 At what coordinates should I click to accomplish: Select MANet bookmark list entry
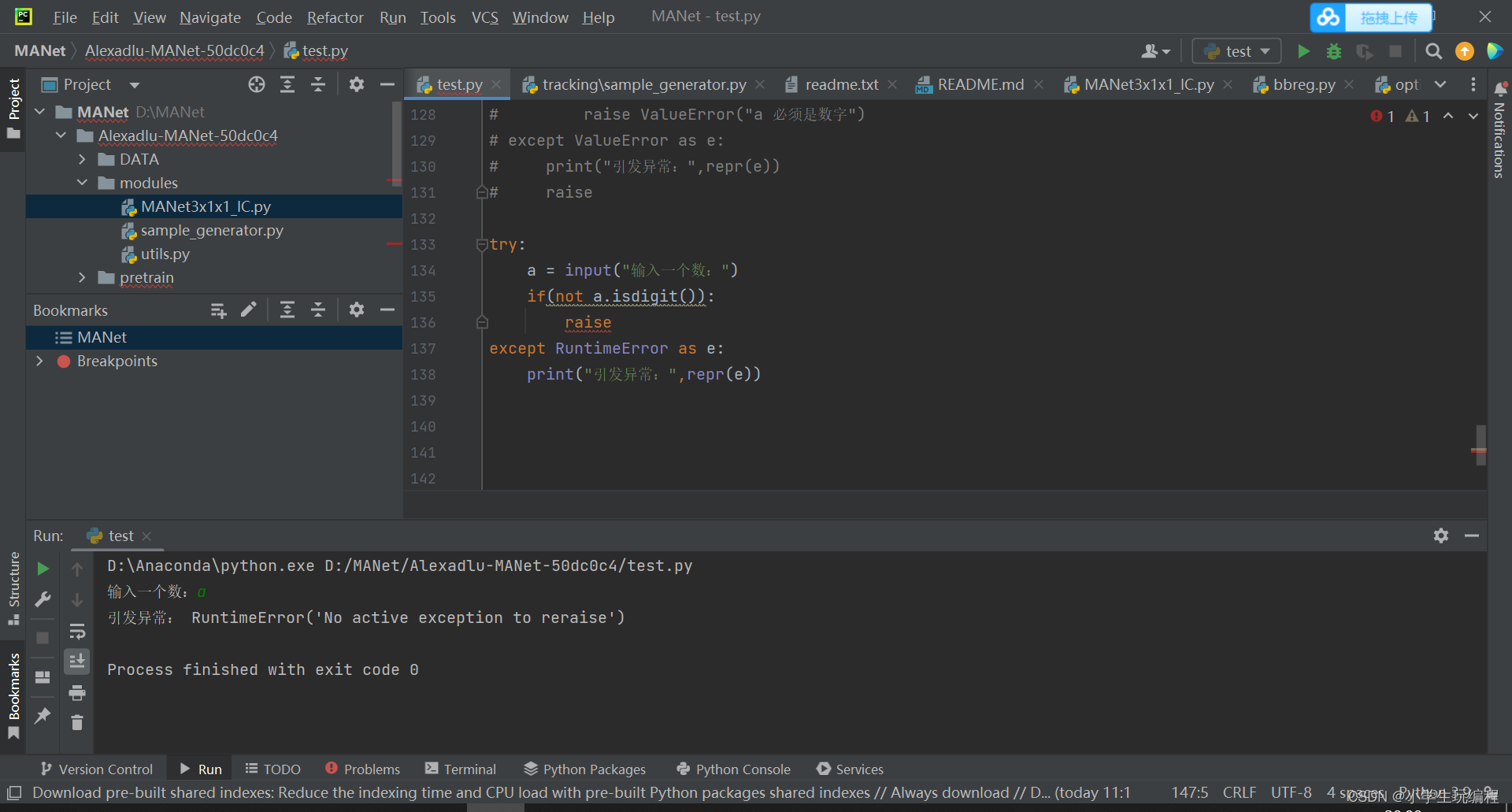pyautogui.click(x=214, y=337)
